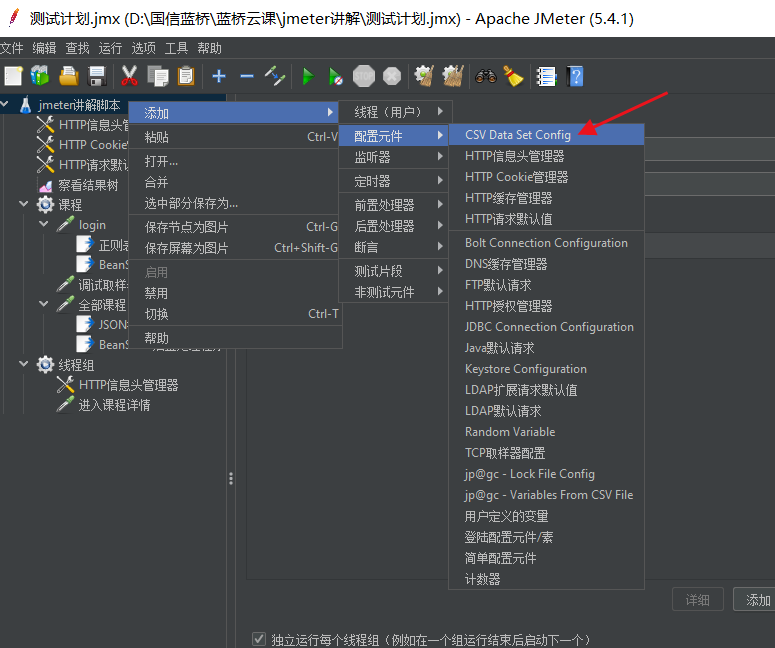This screenshot has height=648, width=775.
Task: Click the Toggle enable/disable icon
Action: pyautogui.click(x=275, y=76)
